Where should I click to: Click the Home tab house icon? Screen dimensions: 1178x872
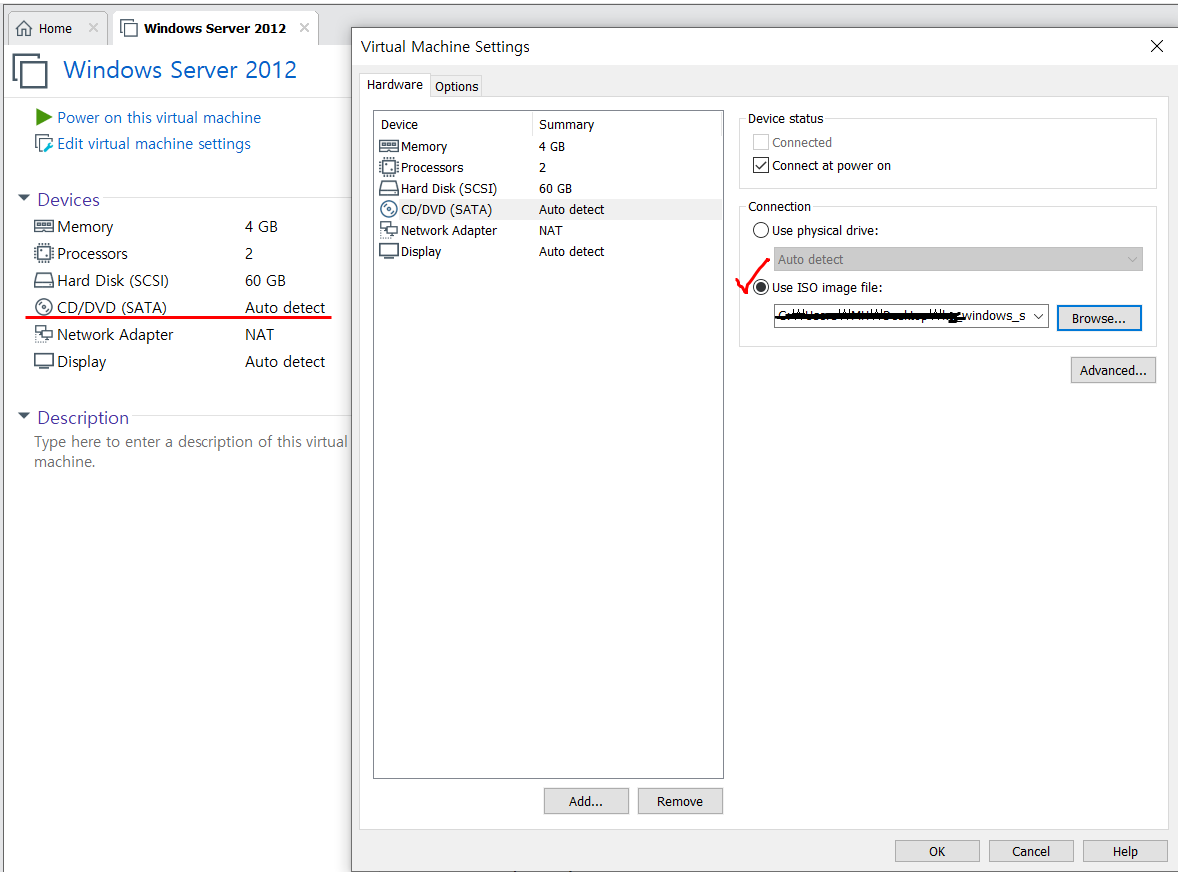(24, 29)
